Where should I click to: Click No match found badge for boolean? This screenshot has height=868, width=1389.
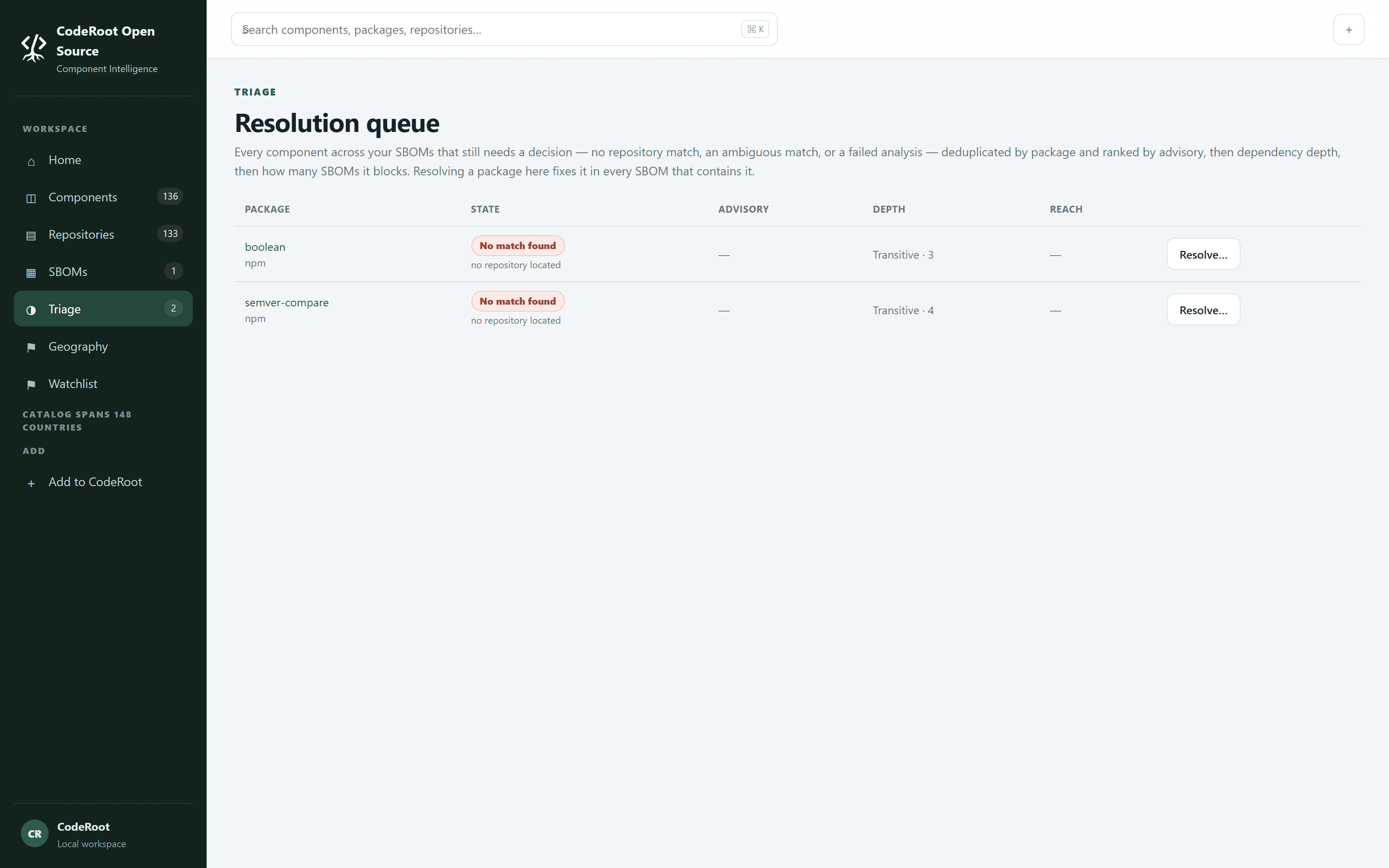point(518,246)
